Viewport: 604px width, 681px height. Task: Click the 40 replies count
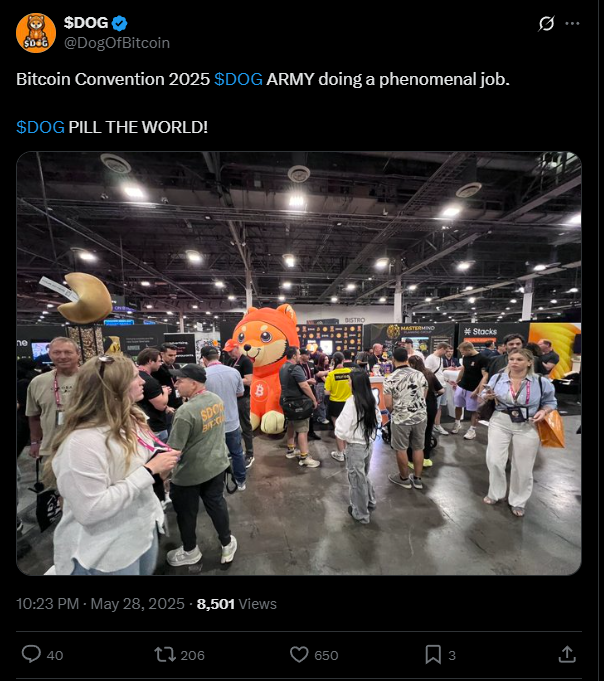coord(55,655)
